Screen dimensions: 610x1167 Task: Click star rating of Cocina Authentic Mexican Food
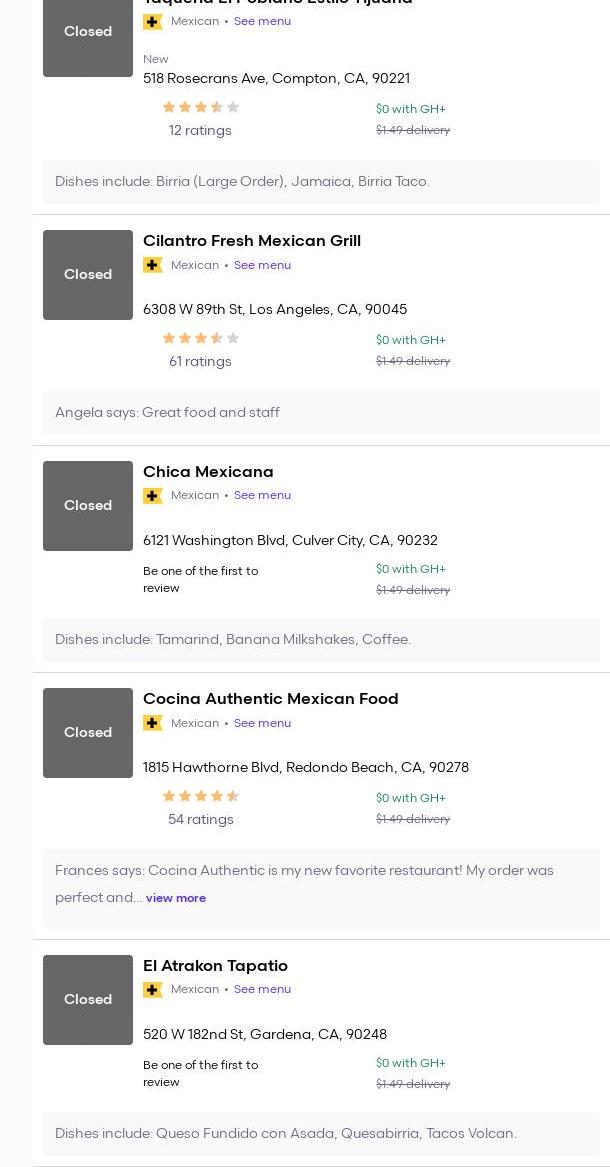201,797
